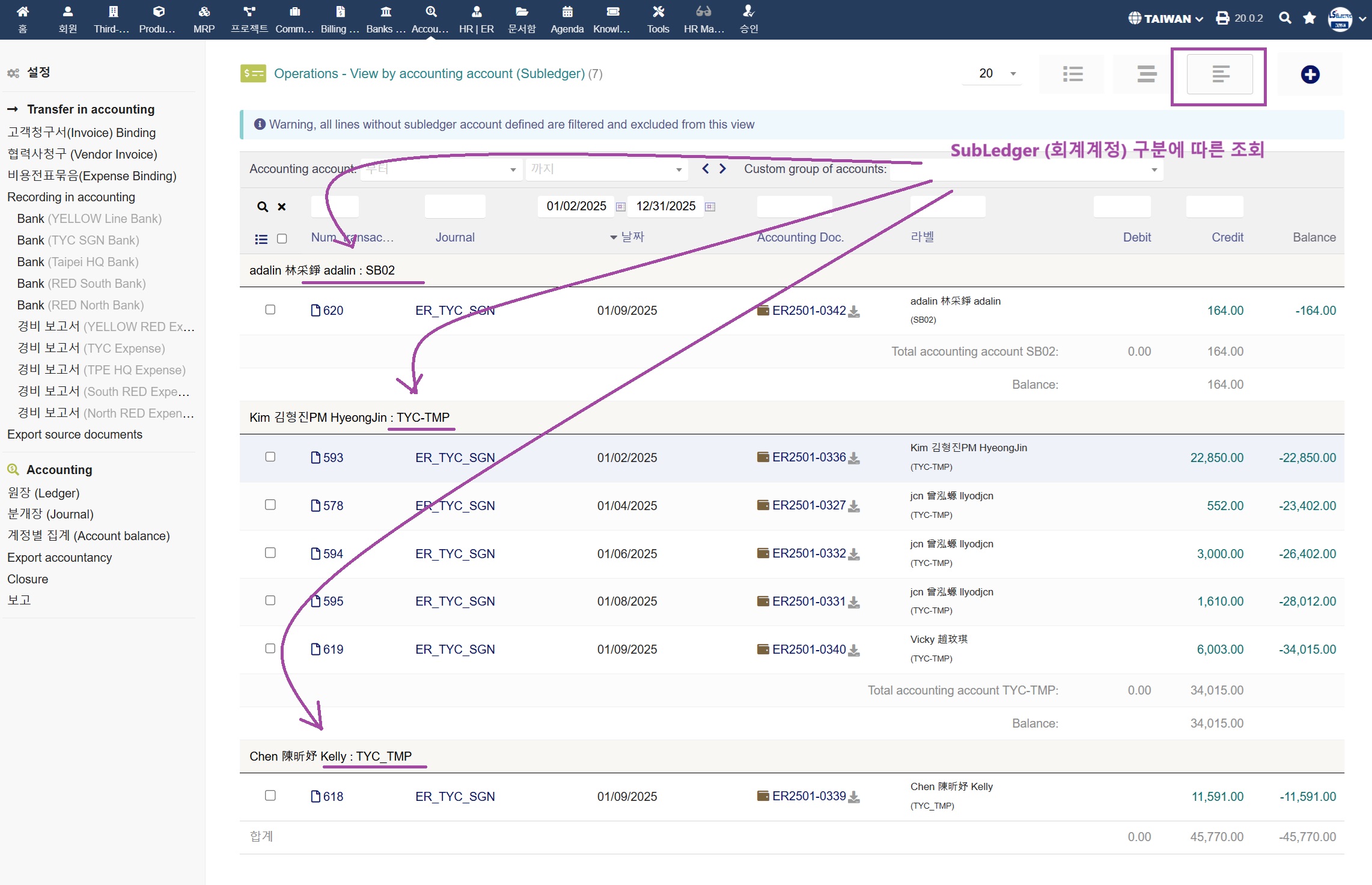Screen dimensions: 1372x885
Task: Toggle the select-all header checkbox
Action: (x=282, y=239)
